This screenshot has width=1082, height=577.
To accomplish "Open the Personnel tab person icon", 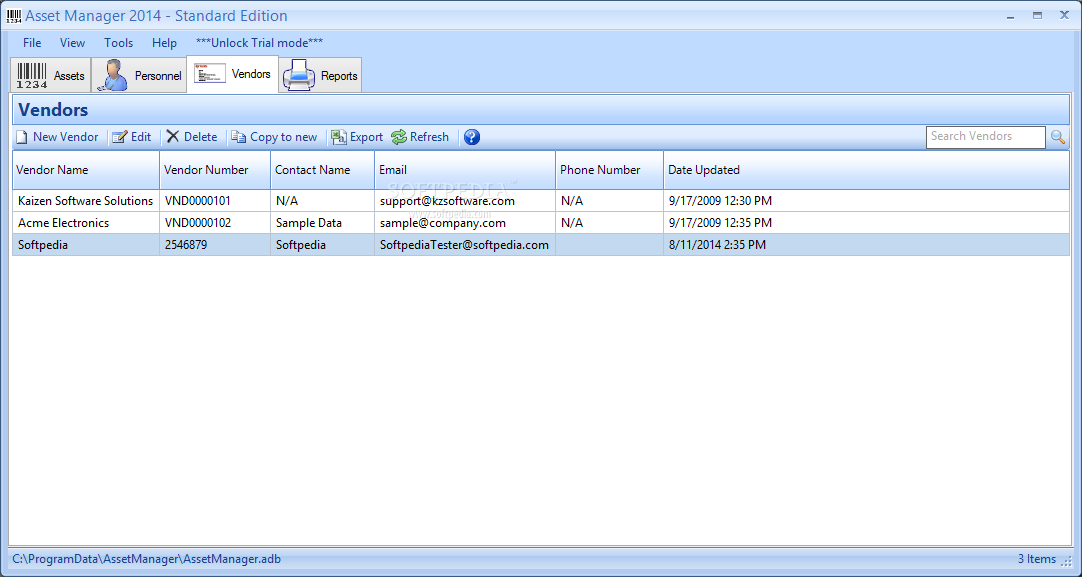I will (112, 75).
